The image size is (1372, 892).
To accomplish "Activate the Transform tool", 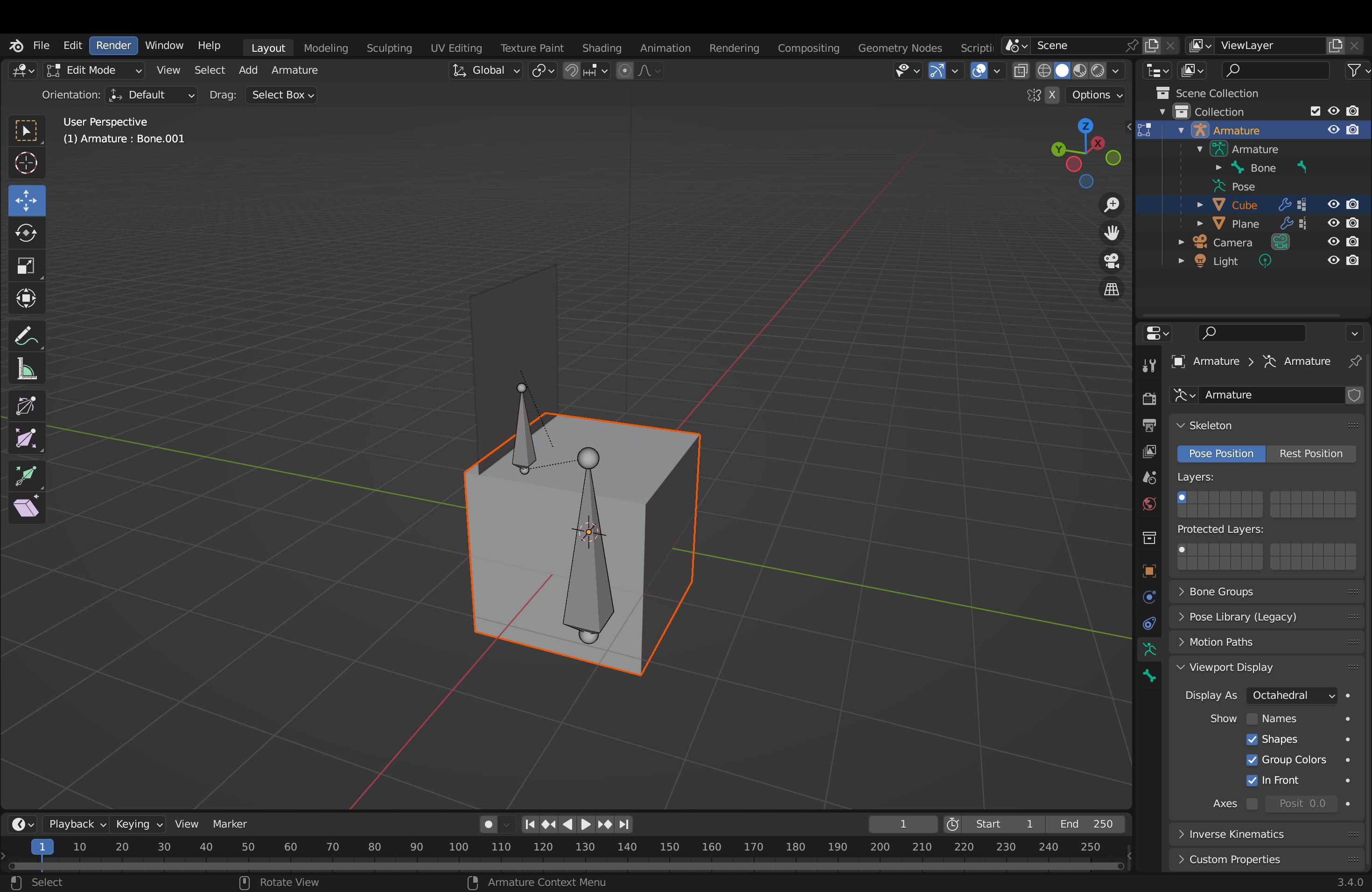I will pyautogui.click(x=27, y=299).
